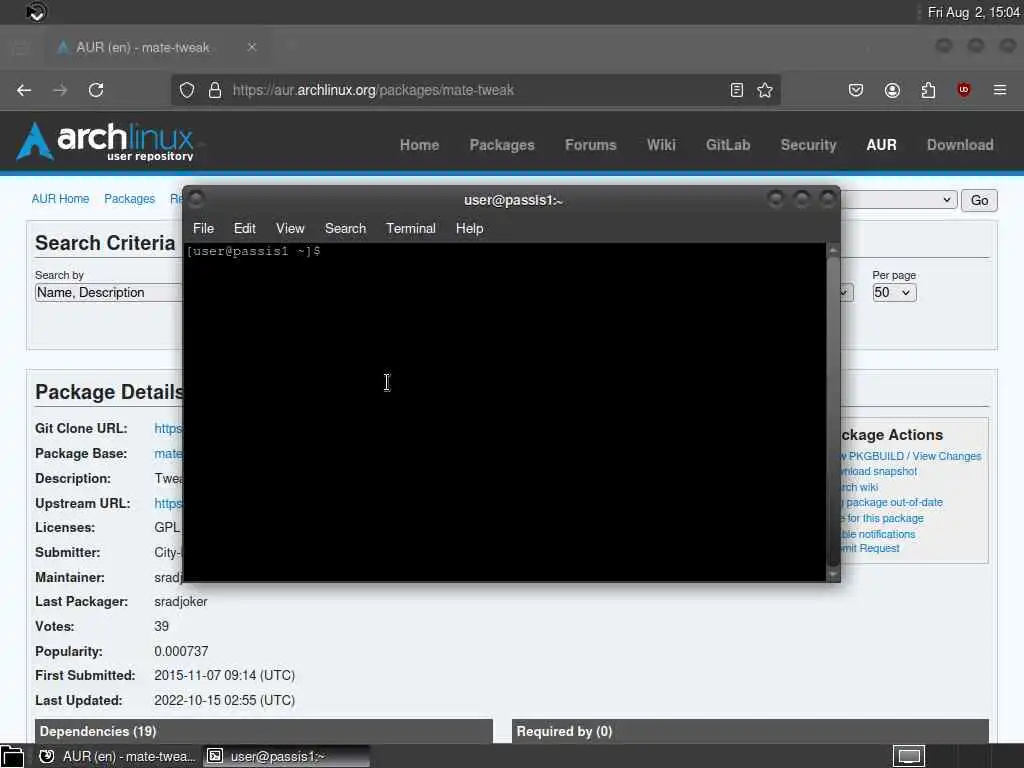1024x768 pixels.
Task: Click the Required by (0) header
Action: (750, 731)
